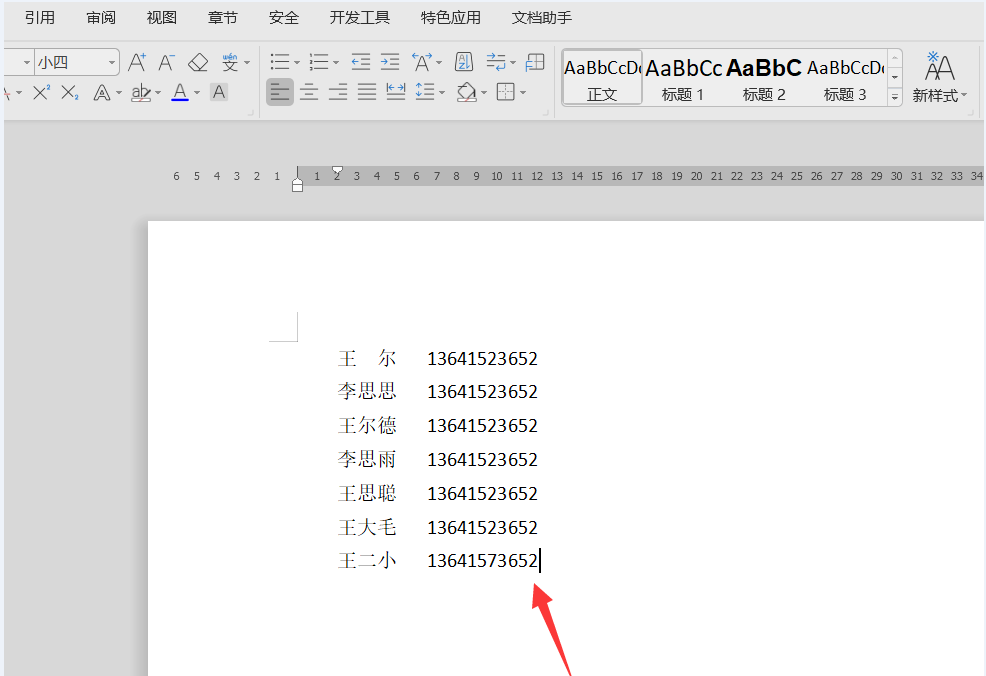Apply paragraph shading fill bucket
Image resolution: width=986 pixels, height=676 pixels.
[467, 92]
